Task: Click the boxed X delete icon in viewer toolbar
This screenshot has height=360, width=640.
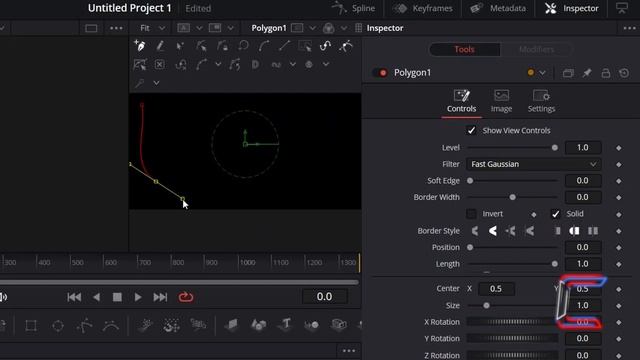Action: pyautogui.click(x=160, y=64)
